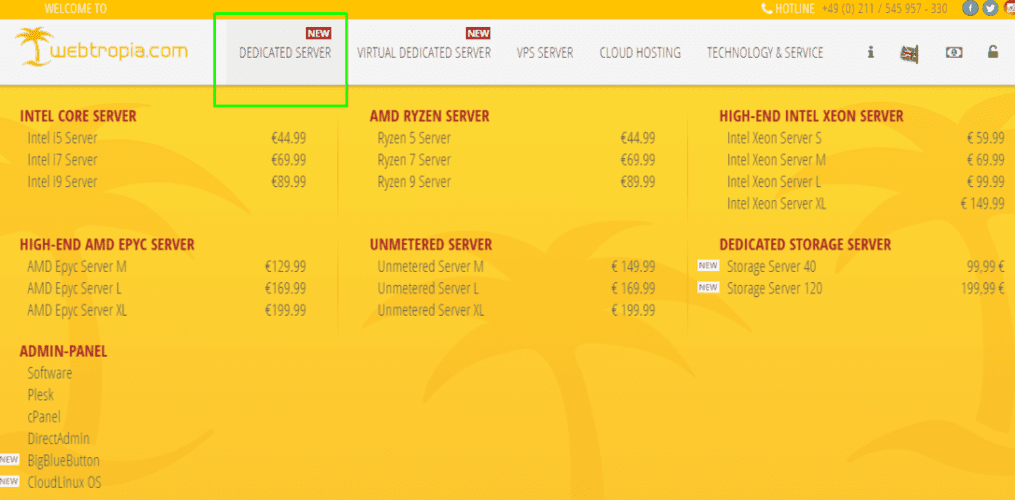Click the Software admin-panel link
Viewport: 1015px width, 500px height.
pos(50,373)
